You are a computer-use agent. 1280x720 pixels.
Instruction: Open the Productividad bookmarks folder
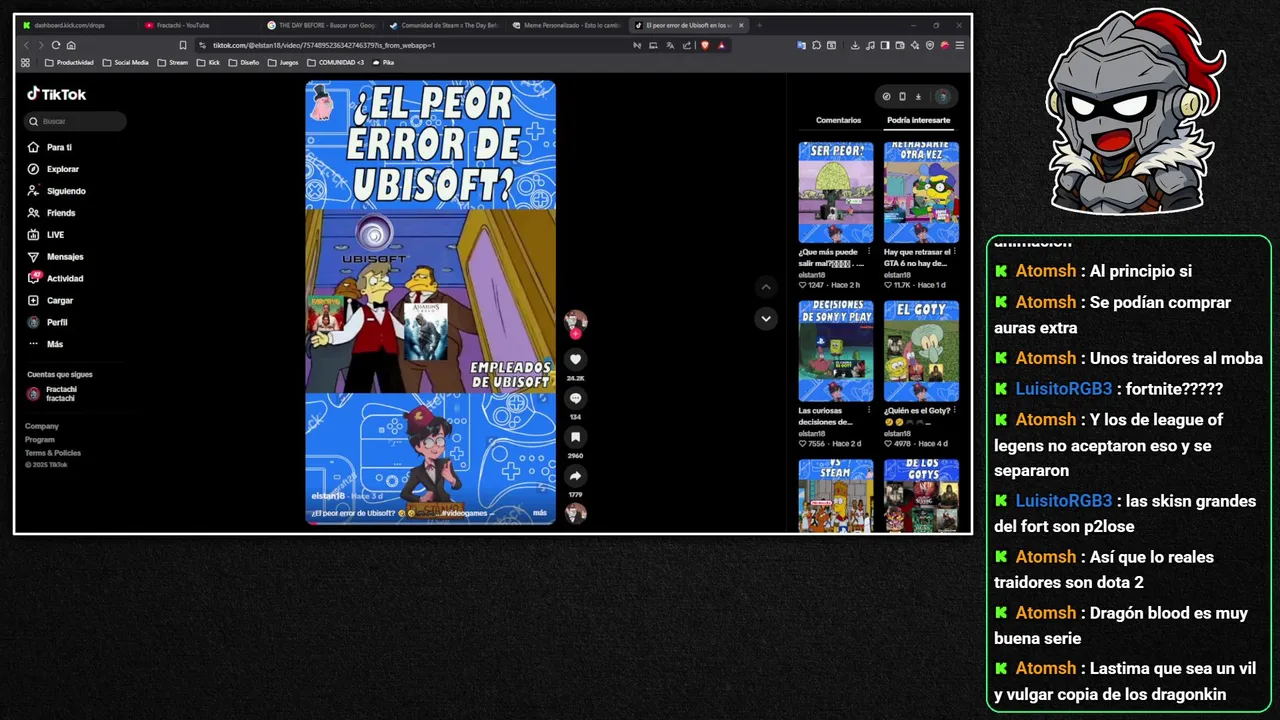click(x=69, y=62)
